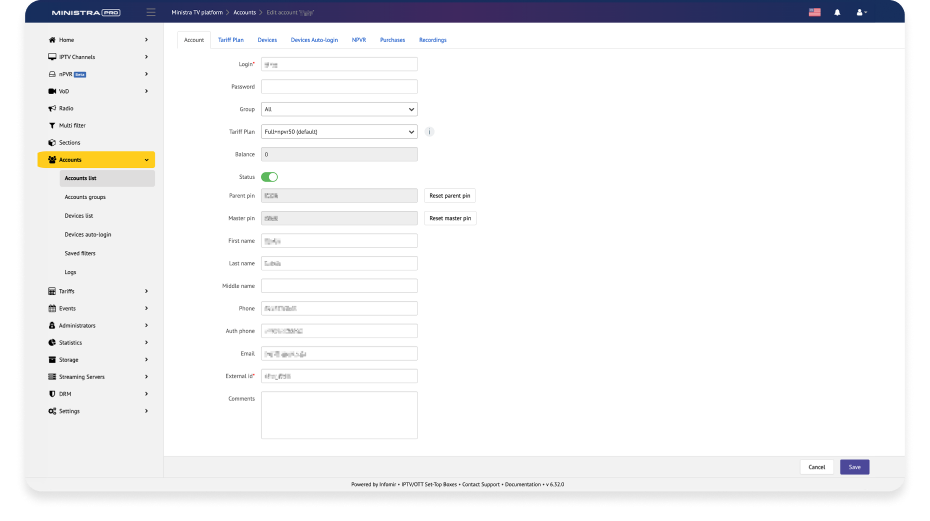
Task: Switch to the Devices tab
Action: click(x=267, y=40)
